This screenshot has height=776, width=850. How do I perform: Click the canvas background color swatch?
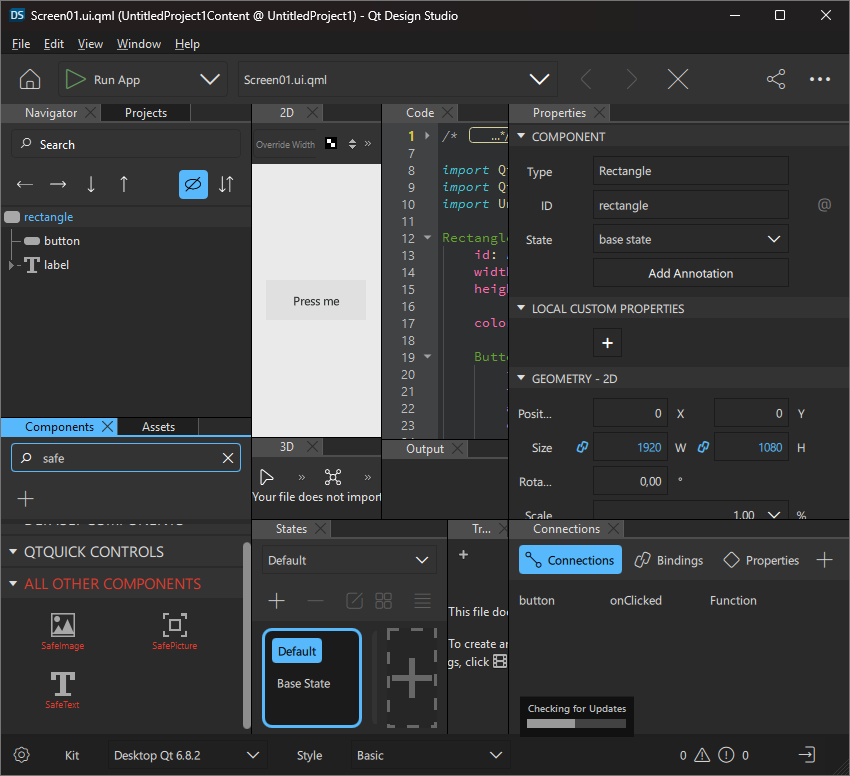[331, 143]
